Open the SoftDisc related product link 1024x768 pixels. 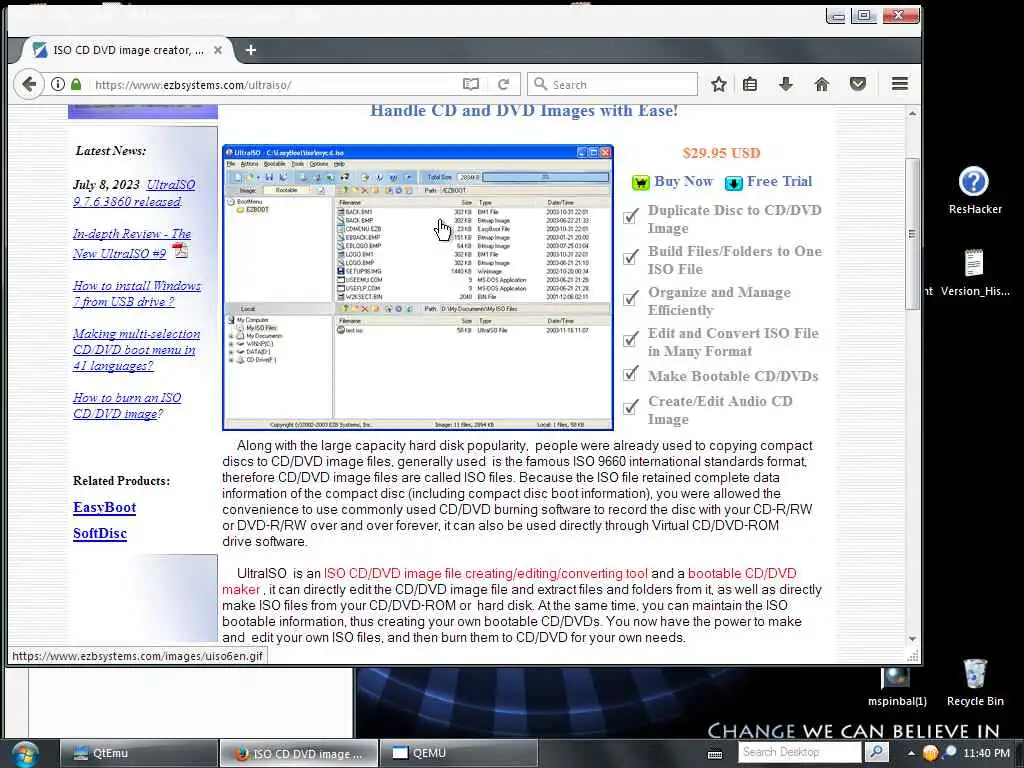[100, 534]
